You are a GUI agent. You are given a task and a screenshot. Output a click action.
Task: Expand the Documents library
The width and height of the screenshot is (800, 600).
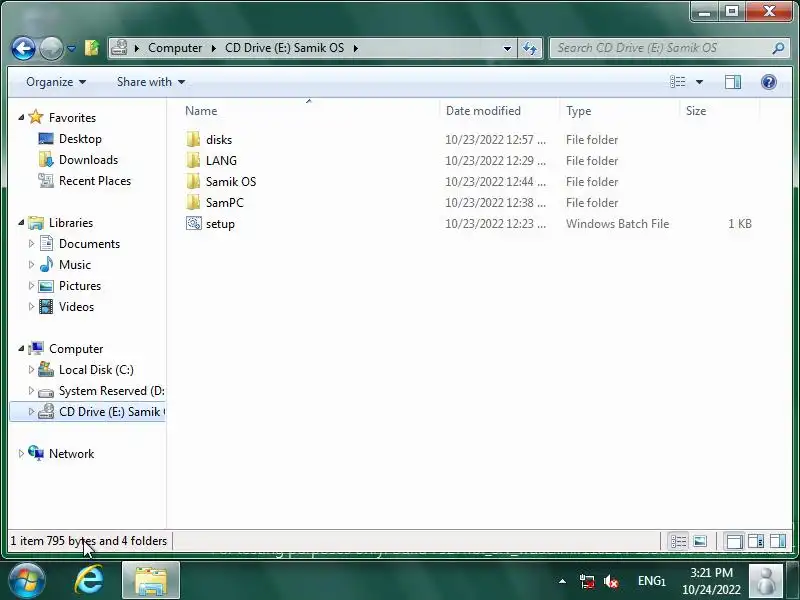(31, 244)
